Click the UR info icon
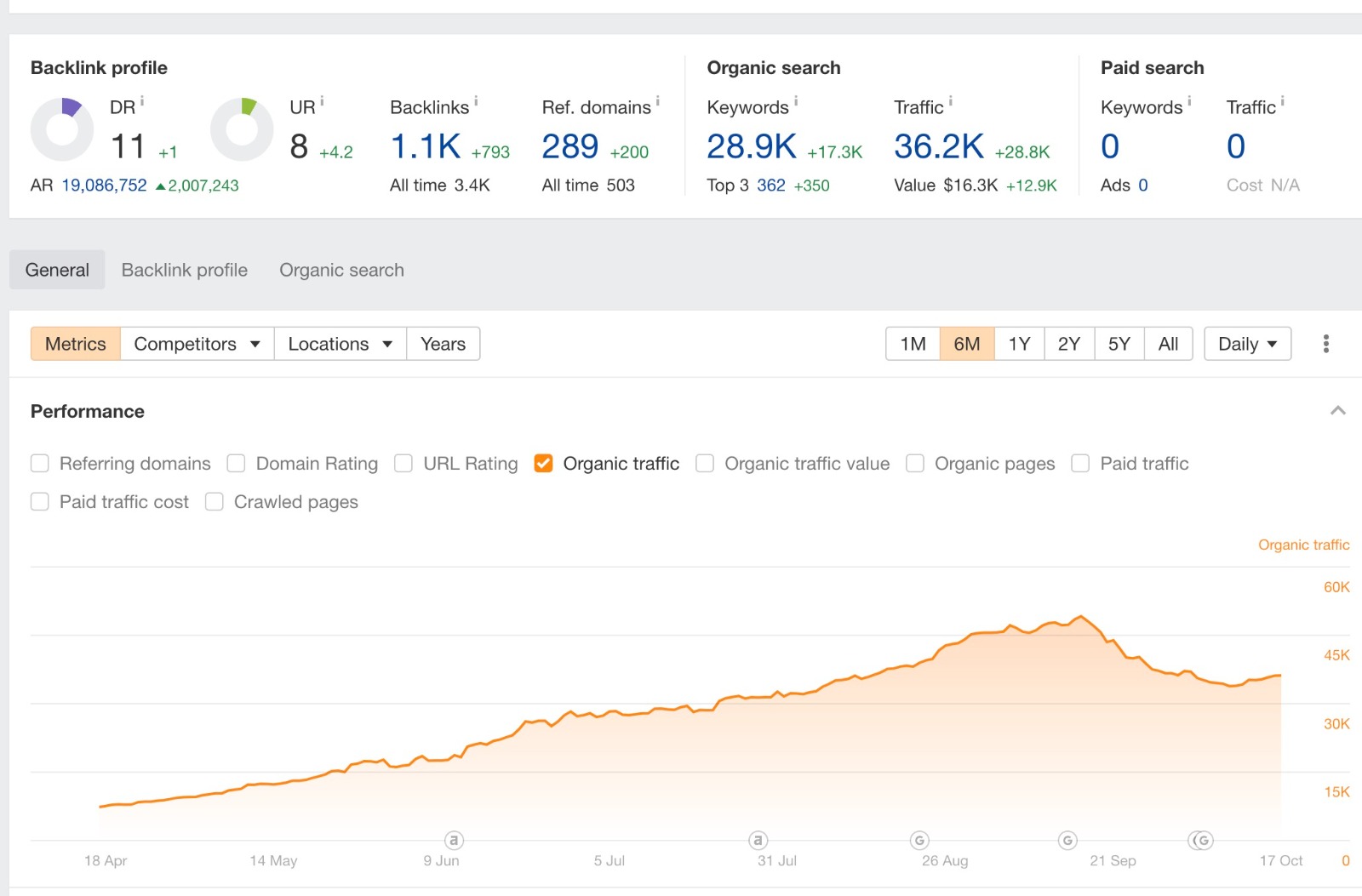This screenshot has width=1362, height=896. (x=322, y=101)
